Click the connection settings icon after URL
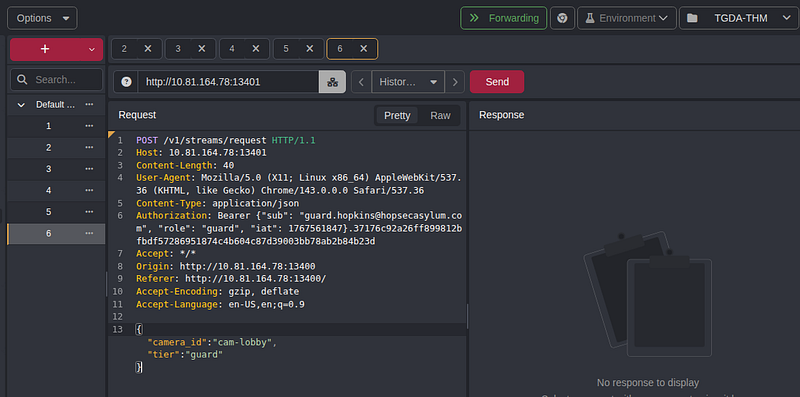Image resolution: width=800 pixels, height=397 pixels. pos(332,82)
